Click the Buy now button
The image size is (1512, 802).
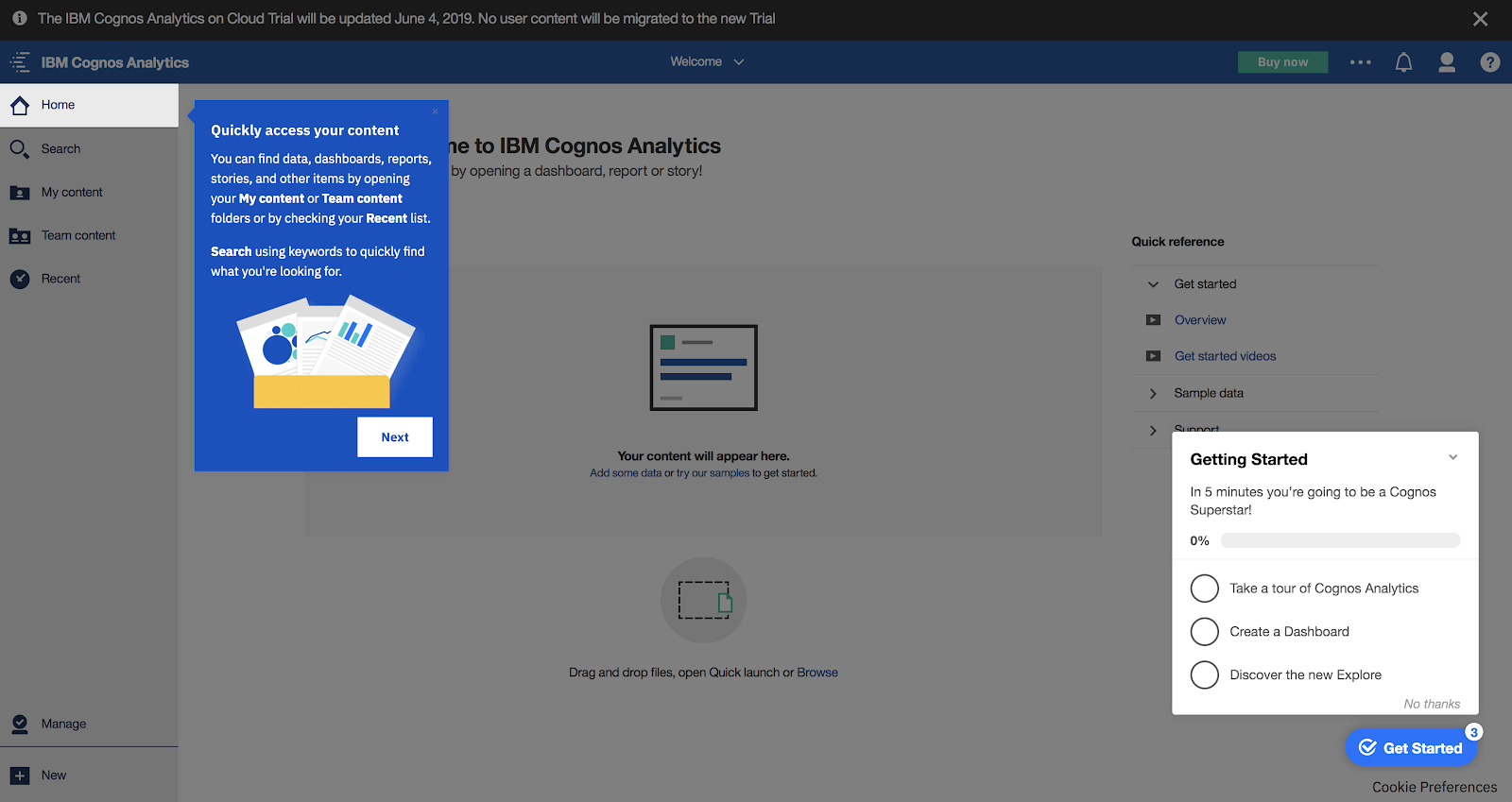point(1282,62)
